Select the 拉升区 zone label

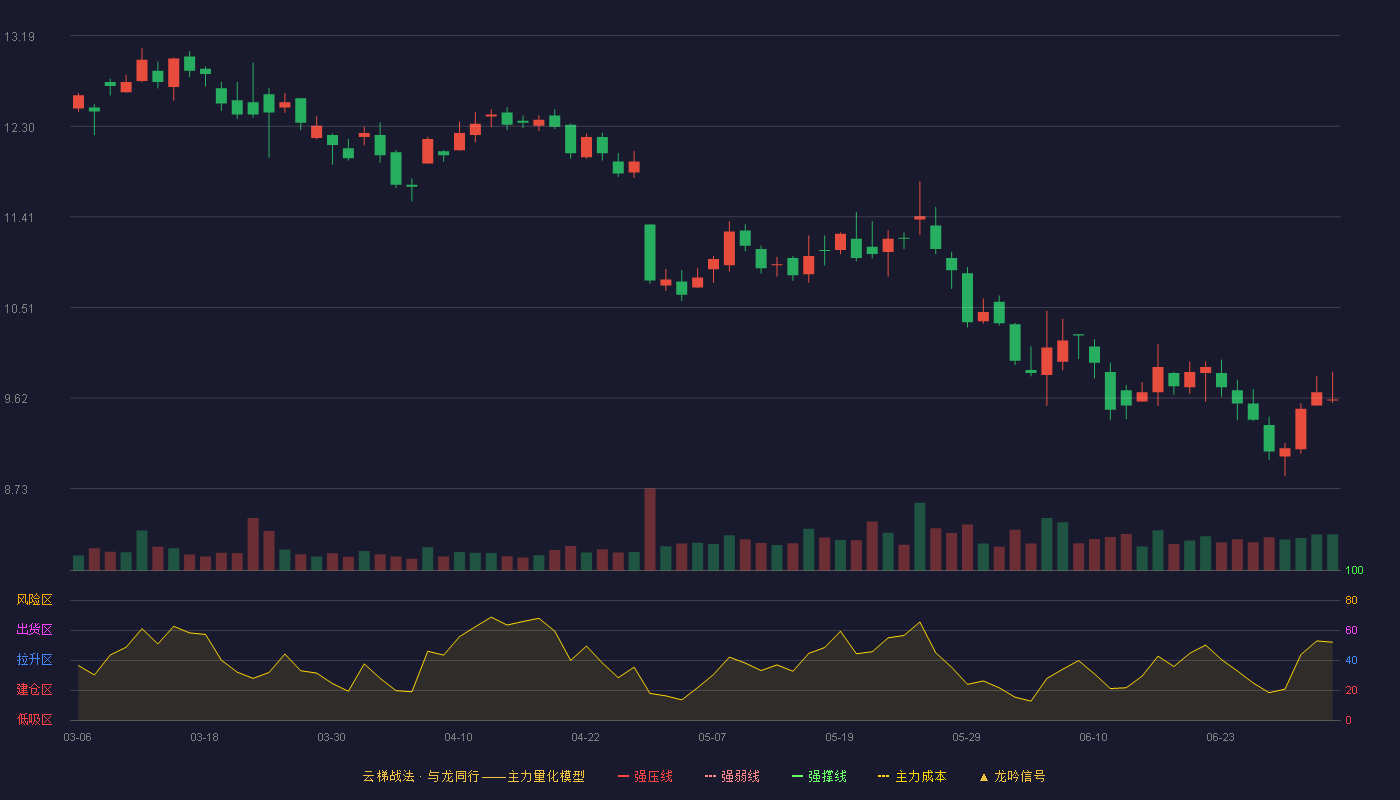[34, 660]
